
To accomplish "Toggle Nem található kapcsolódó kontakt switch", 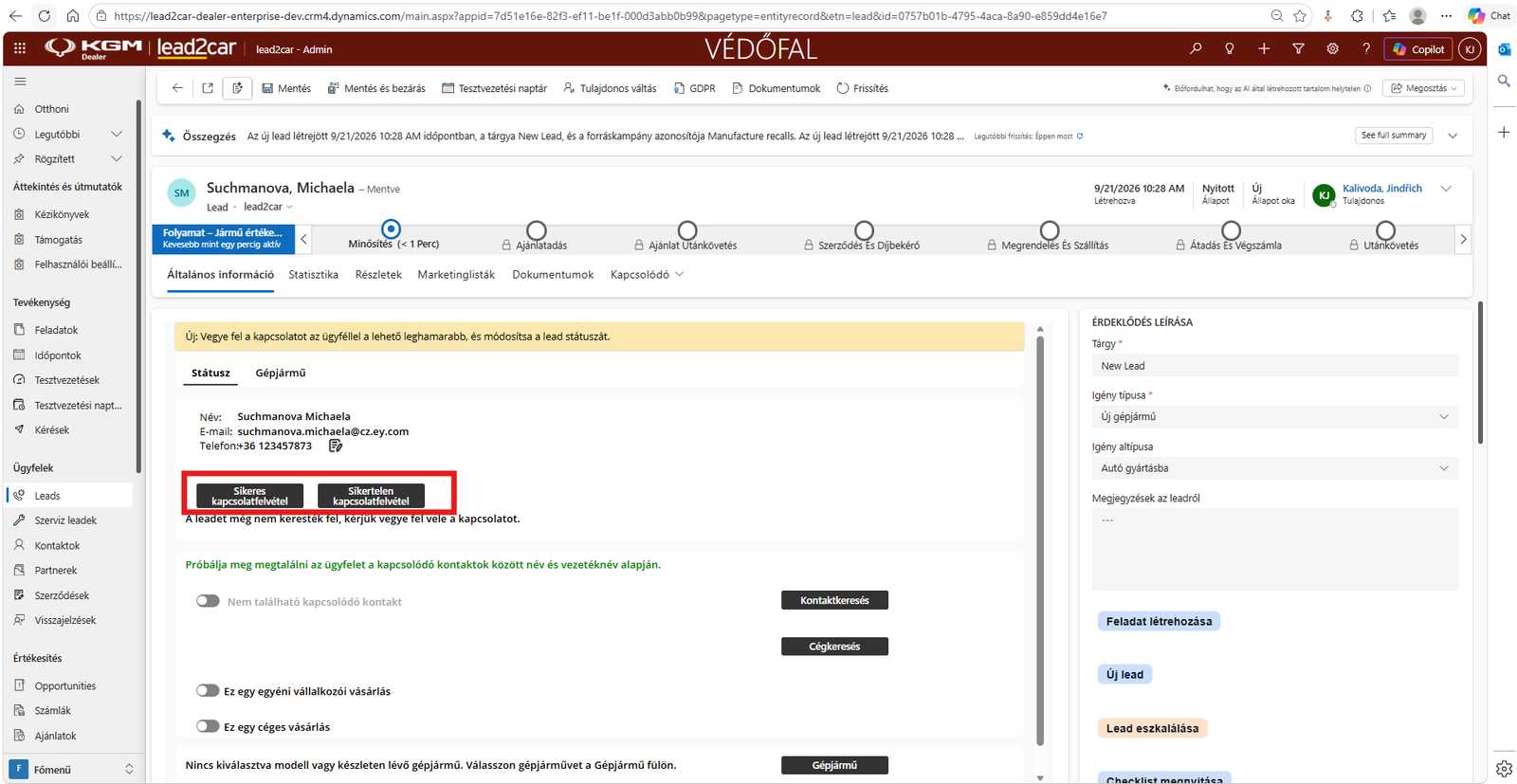I will tap(208, 601).
